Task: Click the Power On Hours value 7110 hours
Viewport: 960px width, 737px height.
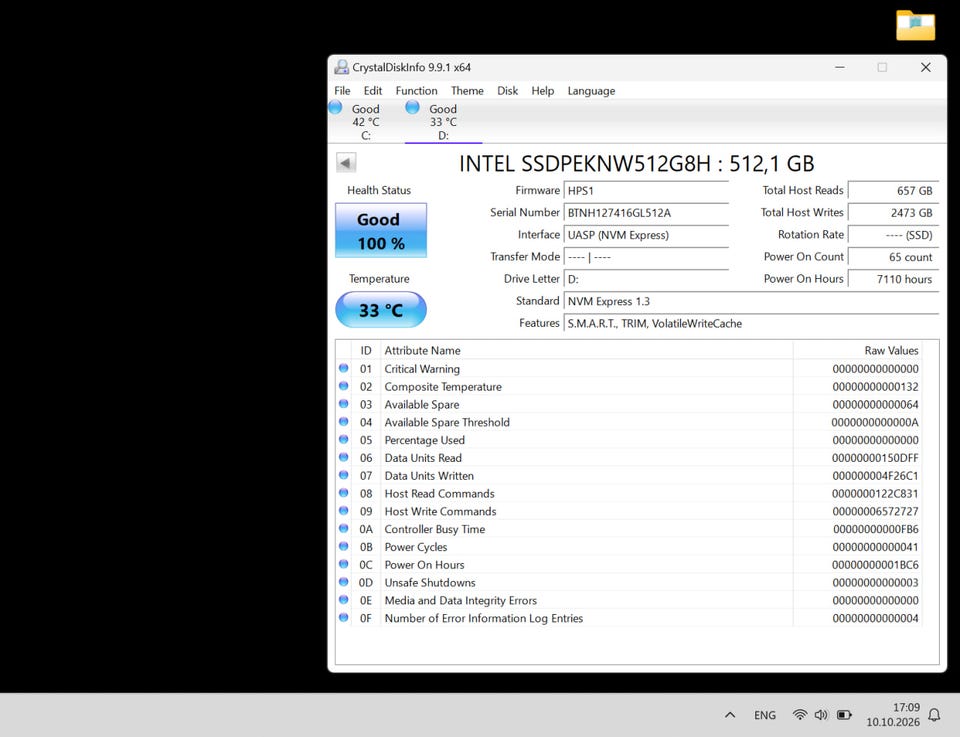Action: tap(893, 279)
